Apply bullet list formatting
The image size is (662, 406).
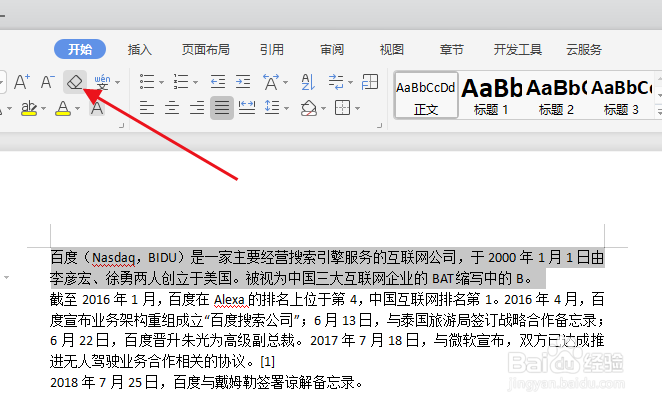(x=147, y=82)
